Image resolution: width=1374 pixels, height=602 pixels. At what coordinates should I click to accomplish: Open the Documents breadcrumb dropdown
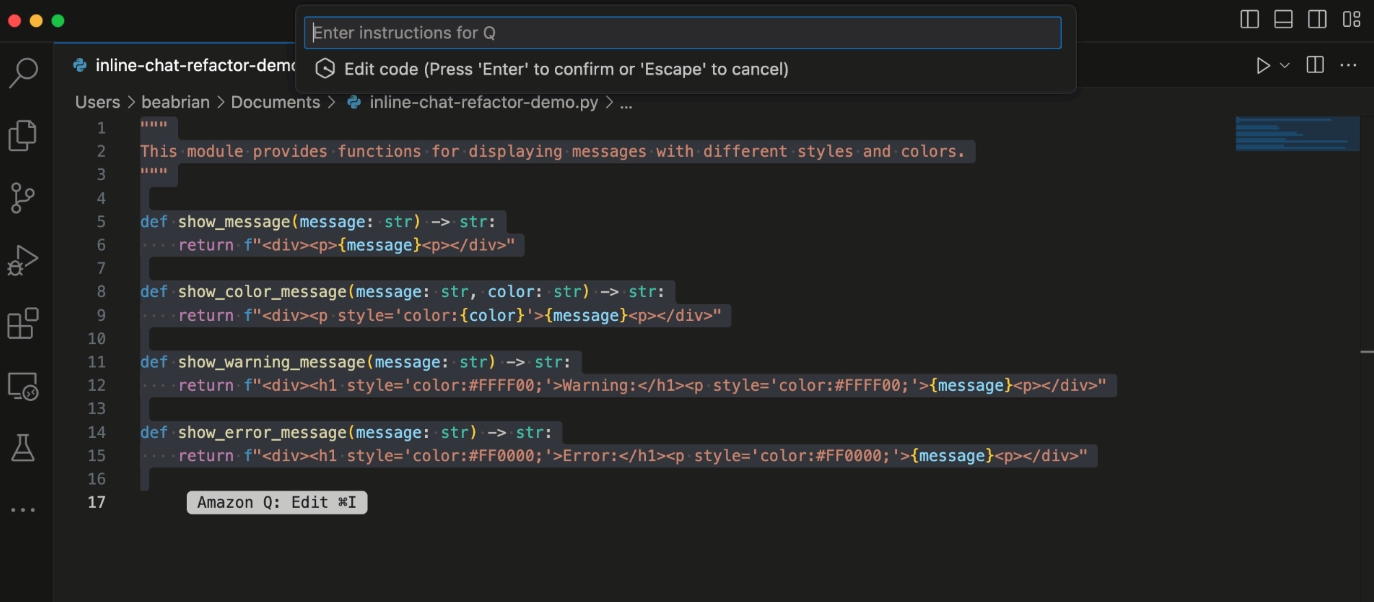click(x=275, y=101)
